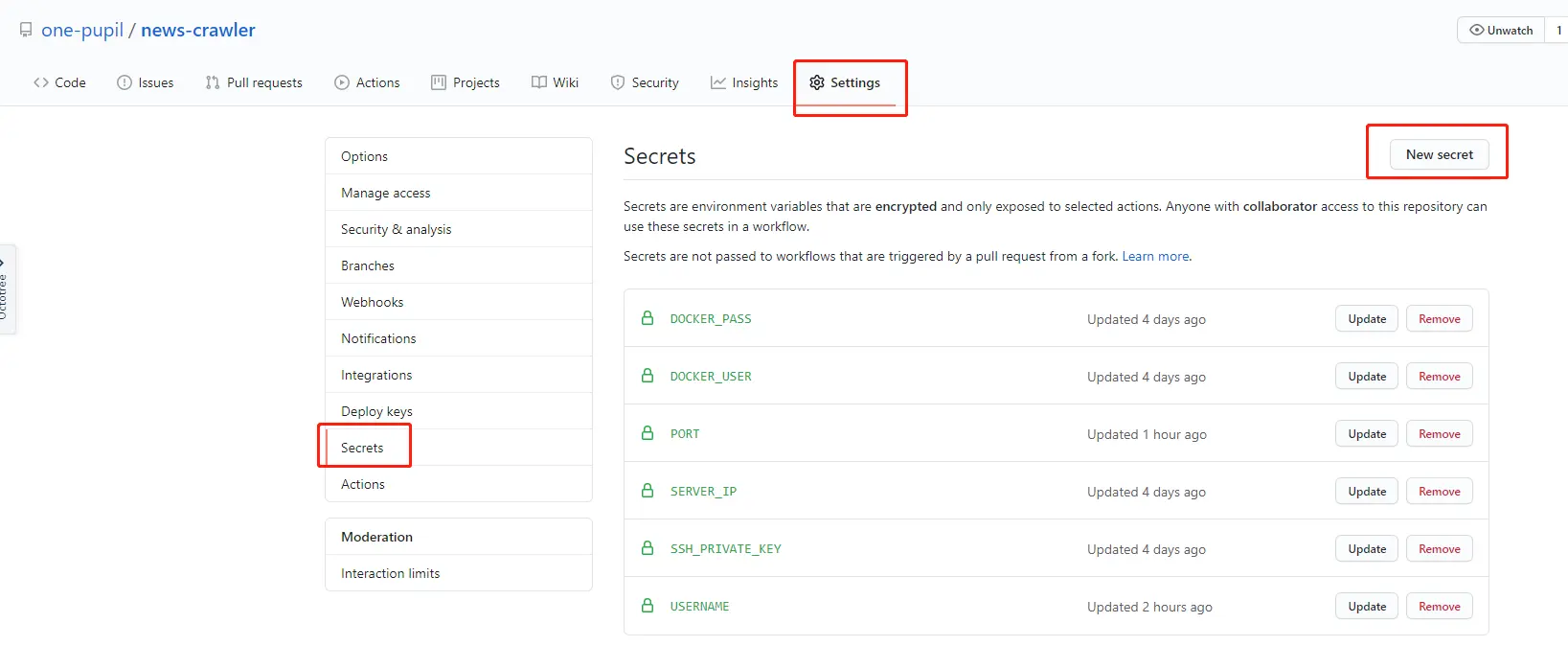Click the lock icon beside USERNAME
The width and height of the screenshot is (1568, 669).
click(648, 606)
